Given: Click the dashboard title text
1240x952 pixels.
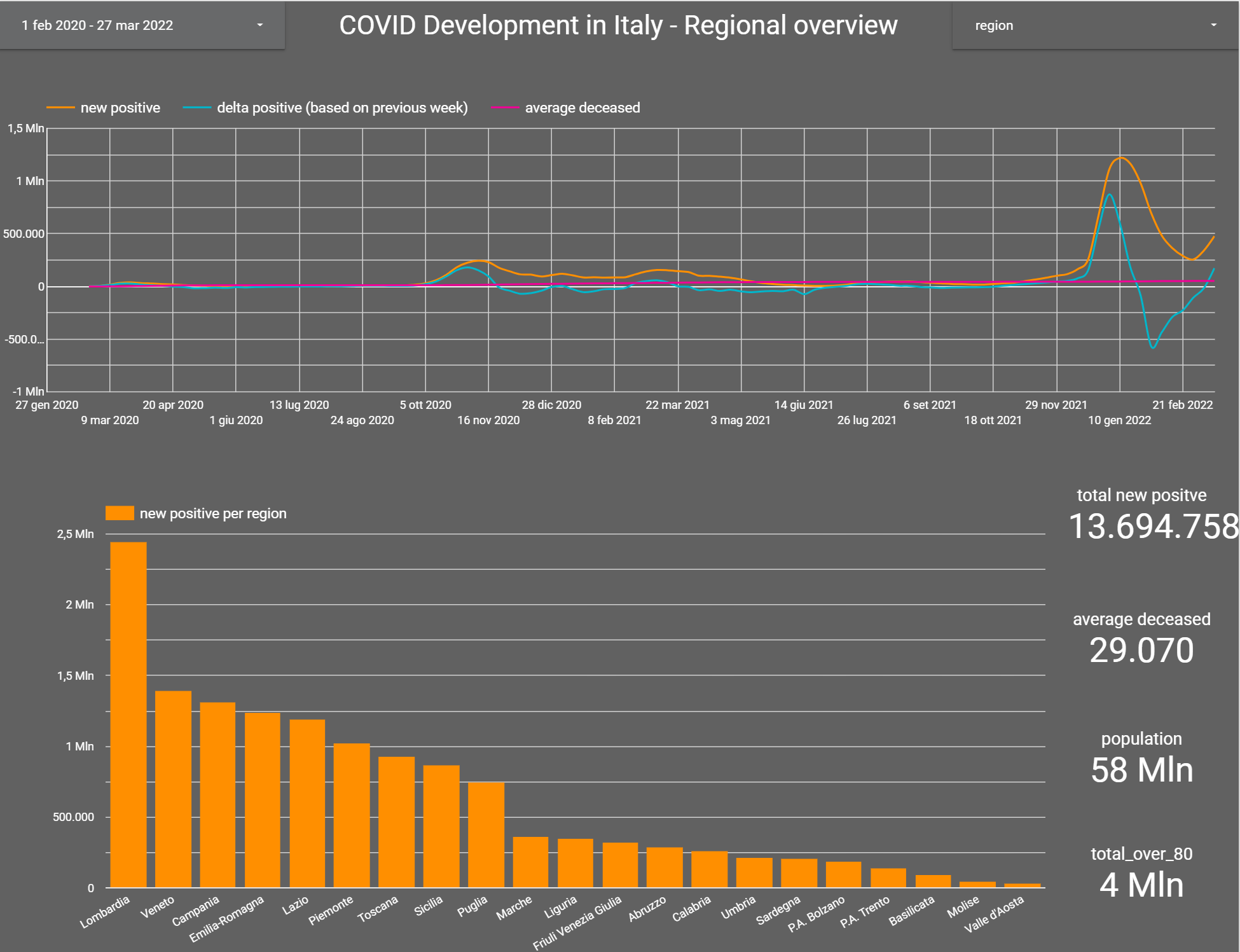Looking at the screenshot, I should pyautogui.click(x=618, y=25).
